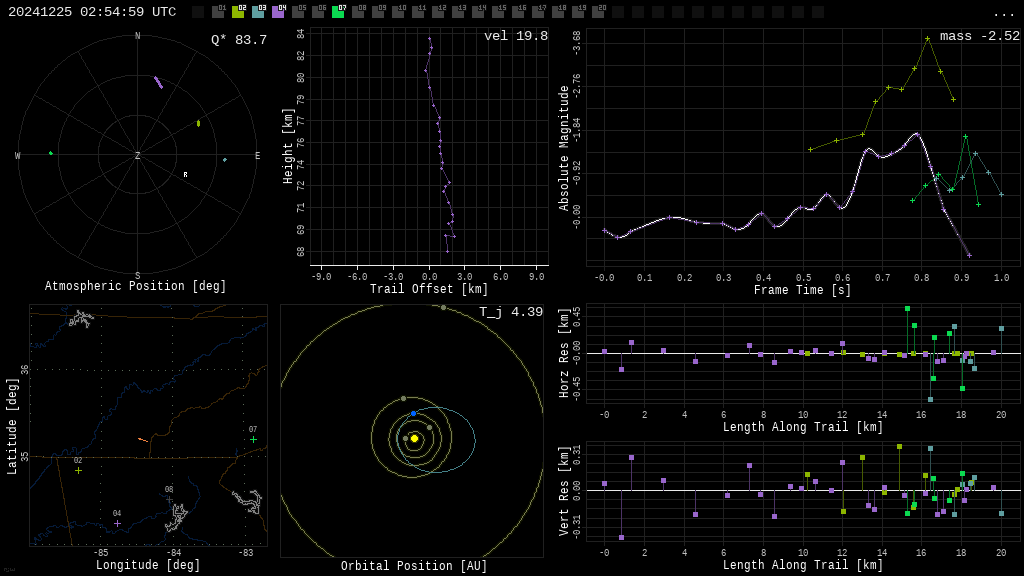Click the red meteor track on the map

(143, 440)
